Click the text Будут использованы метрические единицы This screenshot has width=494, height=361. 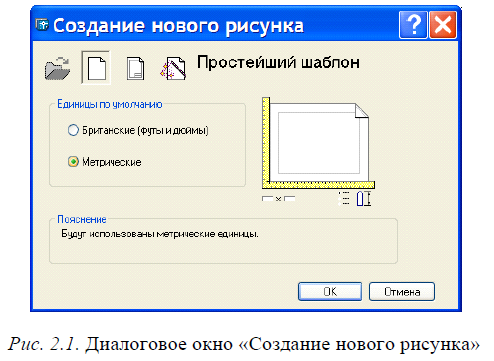coord(160,234)
